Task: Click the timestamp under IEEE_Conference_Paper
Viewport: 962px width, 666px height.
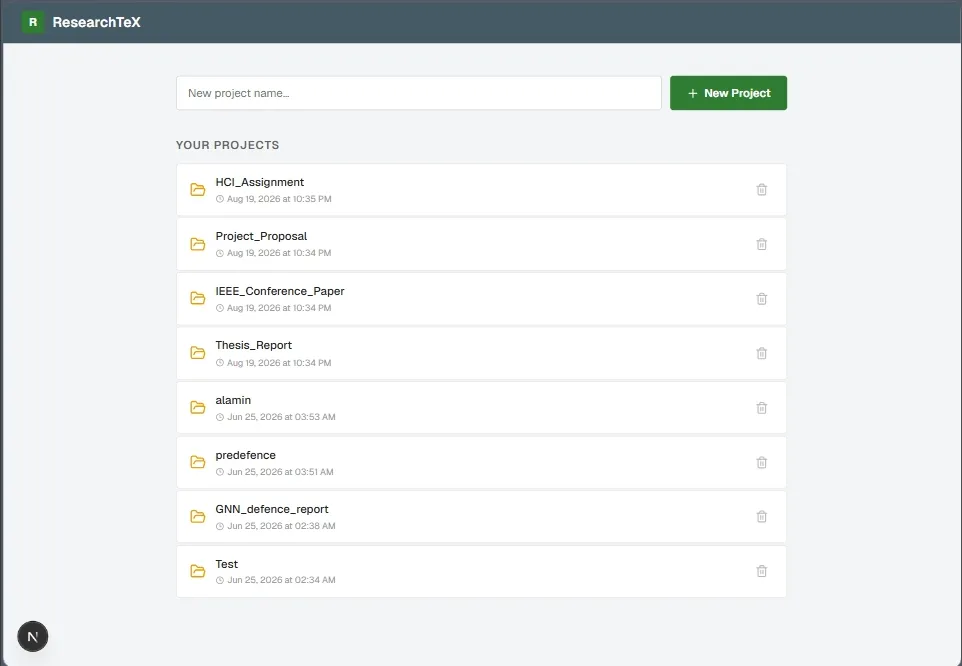Action: (x=279, y=308)
